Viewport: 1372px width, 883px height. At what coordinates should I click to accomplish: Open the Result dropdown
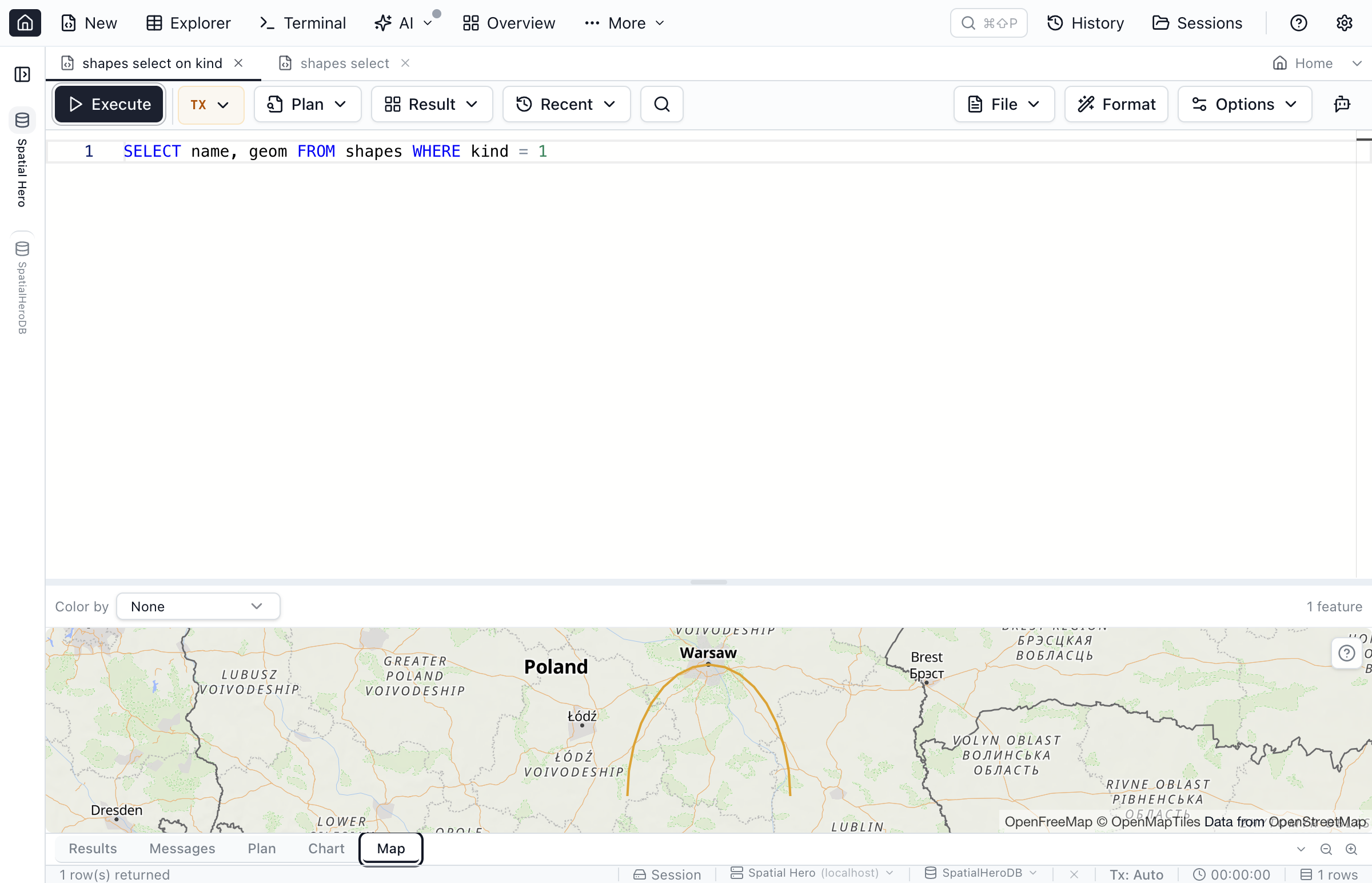(x=432, y=104)
